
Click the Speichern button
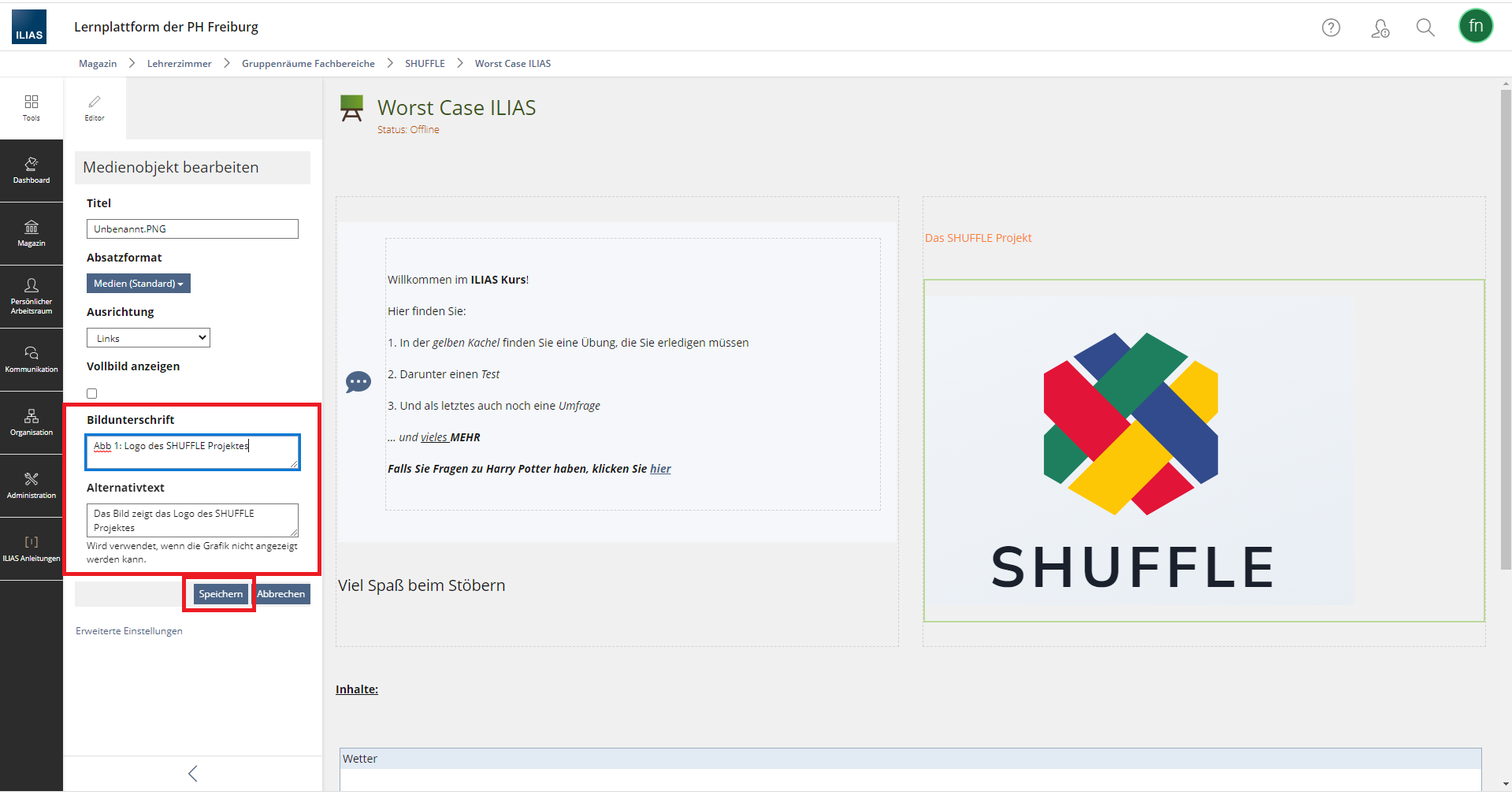[220, 593]
